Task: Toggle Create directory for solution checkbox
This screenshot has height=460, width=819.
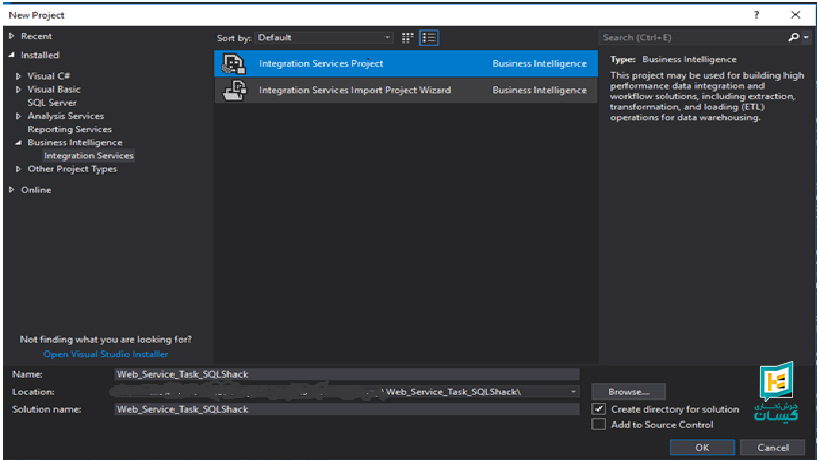Action: coord(599,409)
